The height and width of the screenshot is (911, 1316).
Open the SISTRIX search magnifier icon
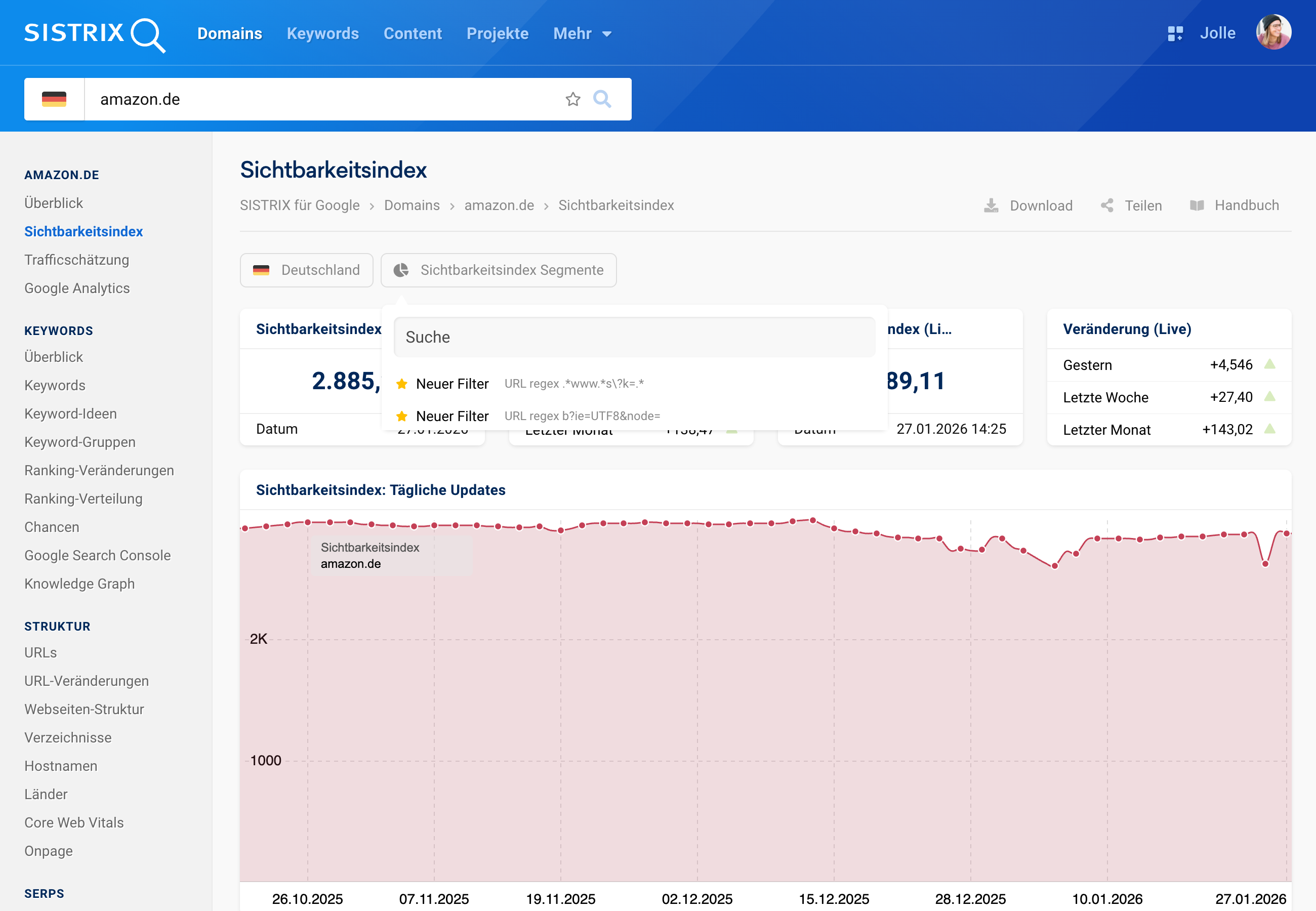pos(148,34)
